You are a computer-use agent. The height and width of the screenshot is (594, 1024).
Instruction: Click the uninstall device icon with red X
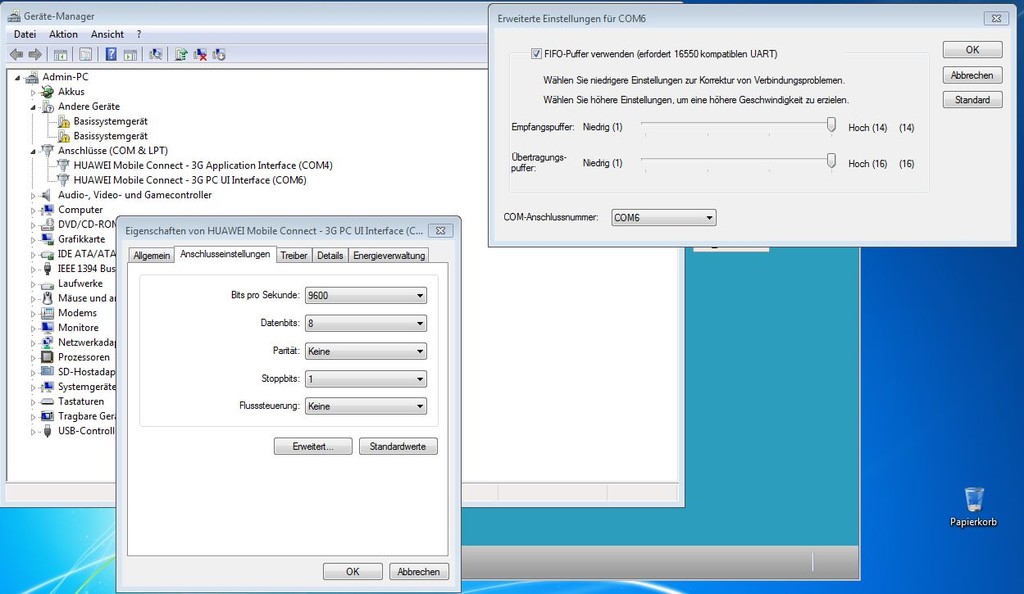(x=200, y=55)
